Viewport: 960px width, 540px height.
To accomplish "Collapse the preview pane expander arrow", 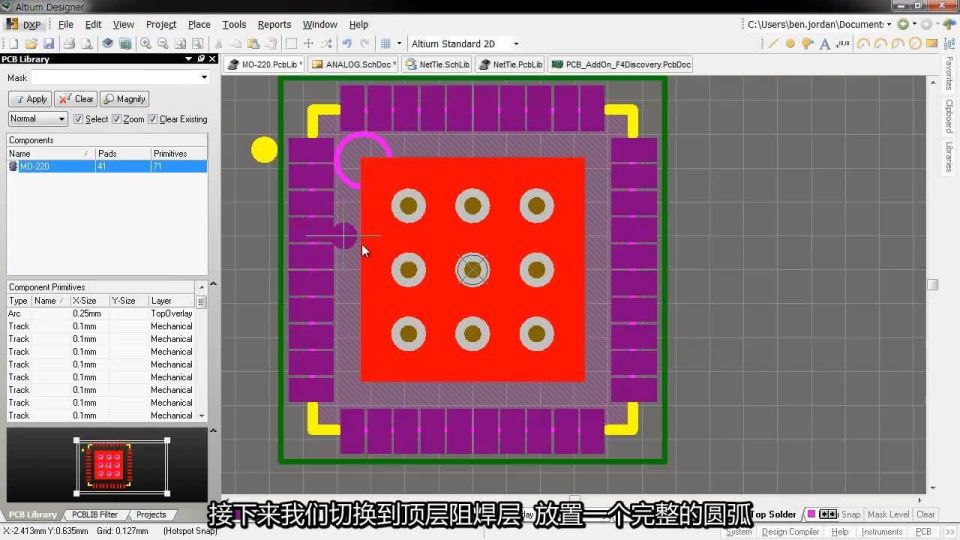I will 213,431.
